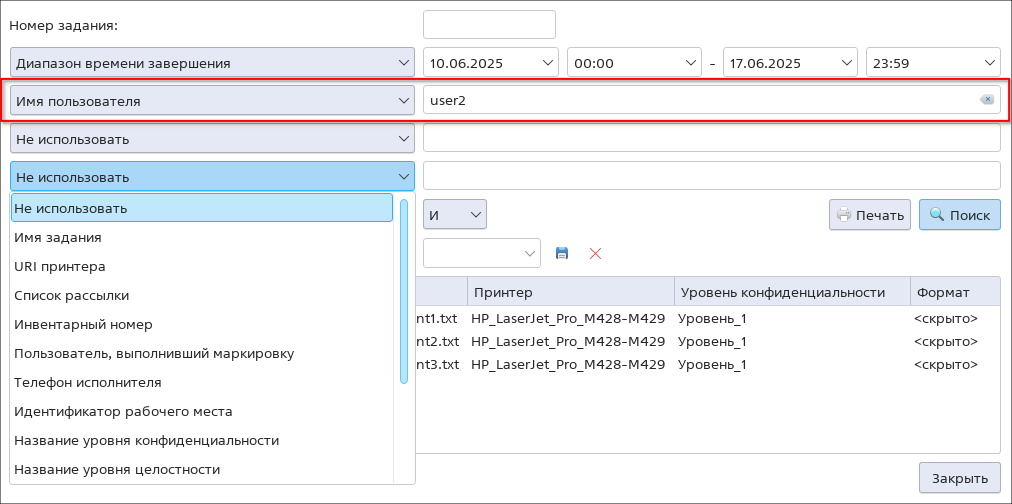Pick Телефон исполнителя list option
This screenshot has height=504, width=1012.
pos(88,383)
